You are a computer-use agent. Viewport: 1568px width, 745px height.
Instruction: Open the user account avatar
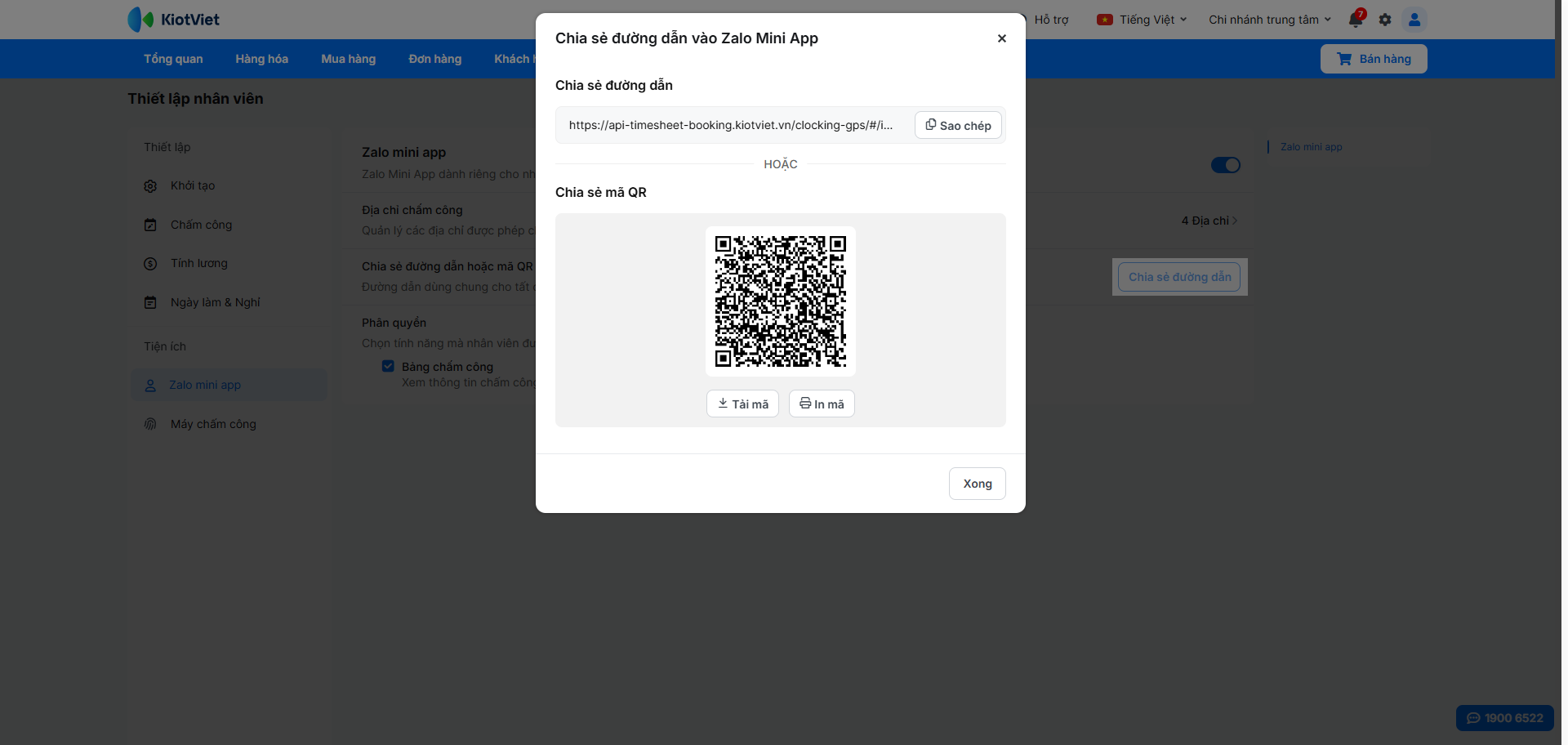pos(1414,20)
